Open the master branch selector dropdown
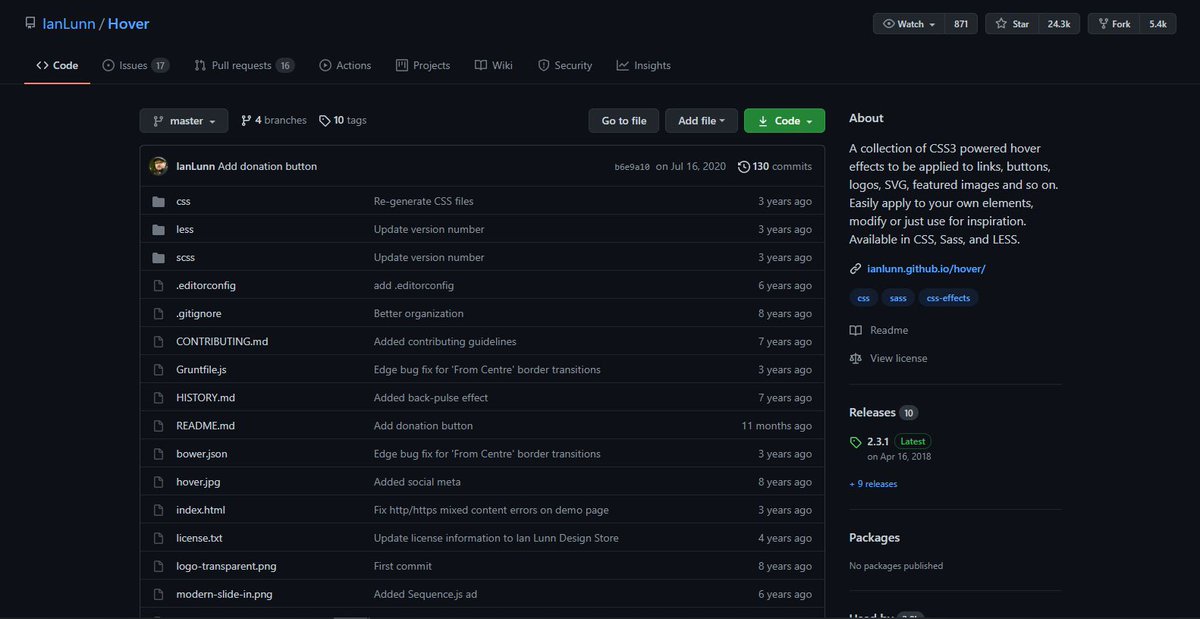The image size is (1200, 619). [x=184, y=121]
